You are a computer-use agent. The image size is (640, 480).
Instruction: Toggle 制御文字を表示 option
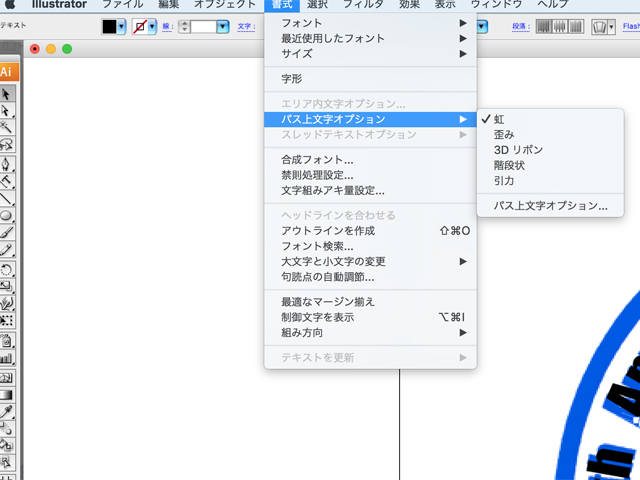tap(370, 317)
